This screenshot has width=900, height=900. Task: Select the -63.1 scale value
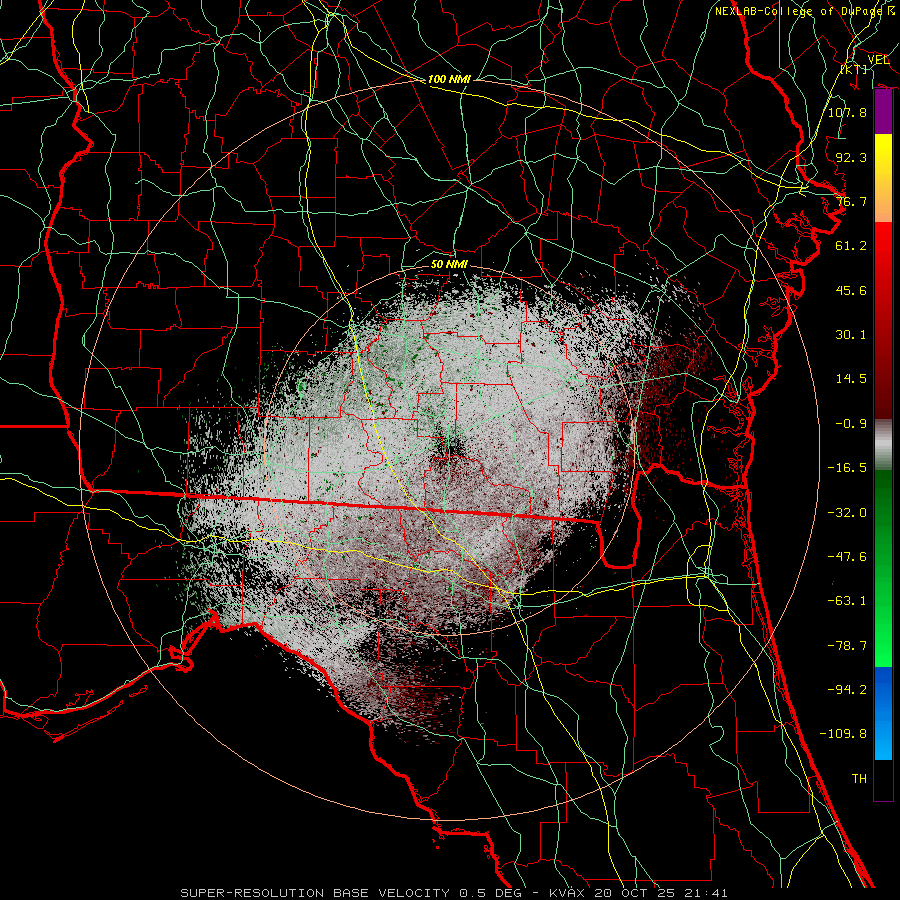click(847, 601)
